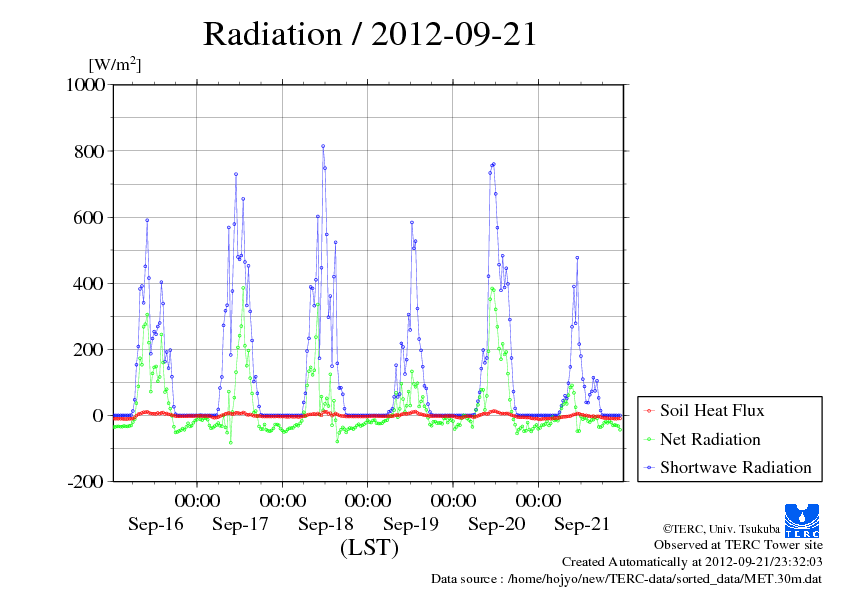Screen dimensions: 842x595
Task: Click the Sep-20 date label
Action: point(496,524)
